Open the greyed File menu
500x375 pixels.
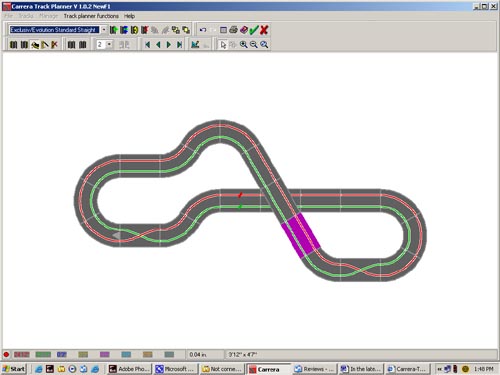pos(9,16)
